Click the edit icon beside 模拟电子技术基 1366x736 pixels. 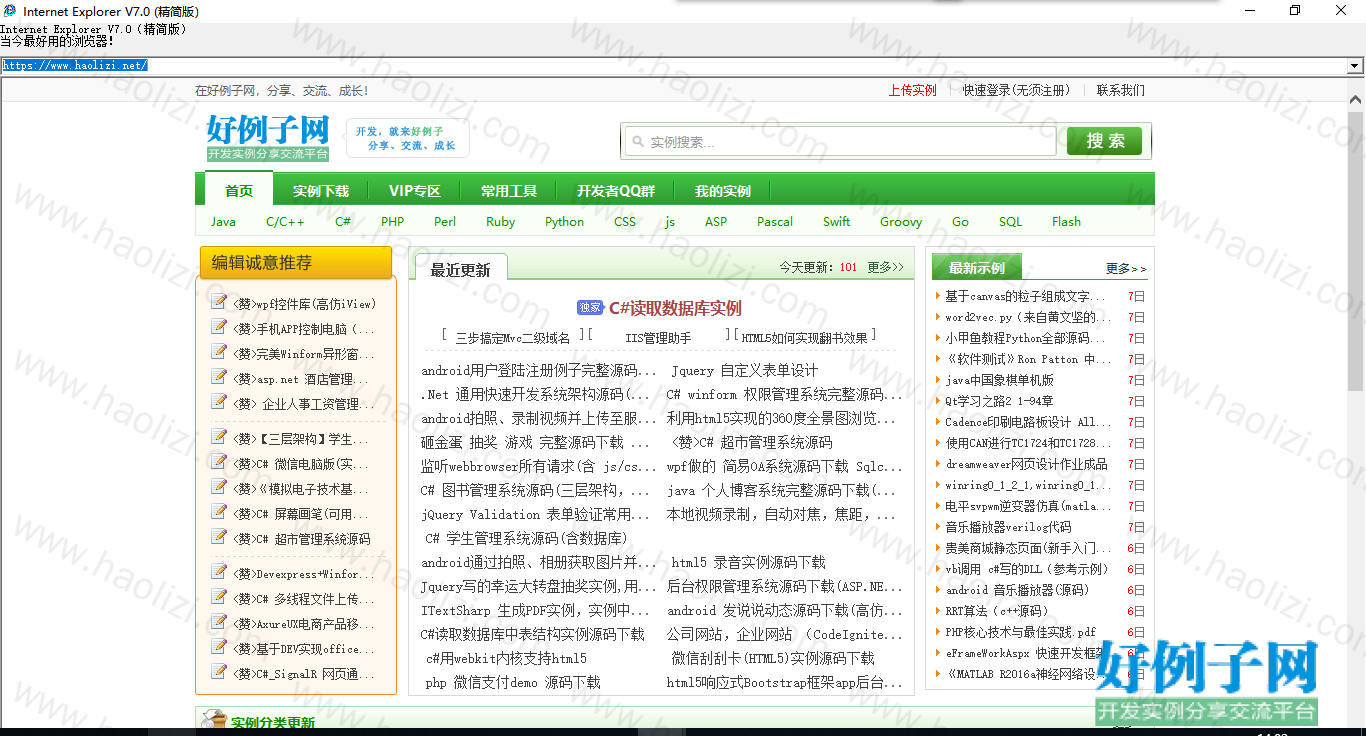(219, 486)
